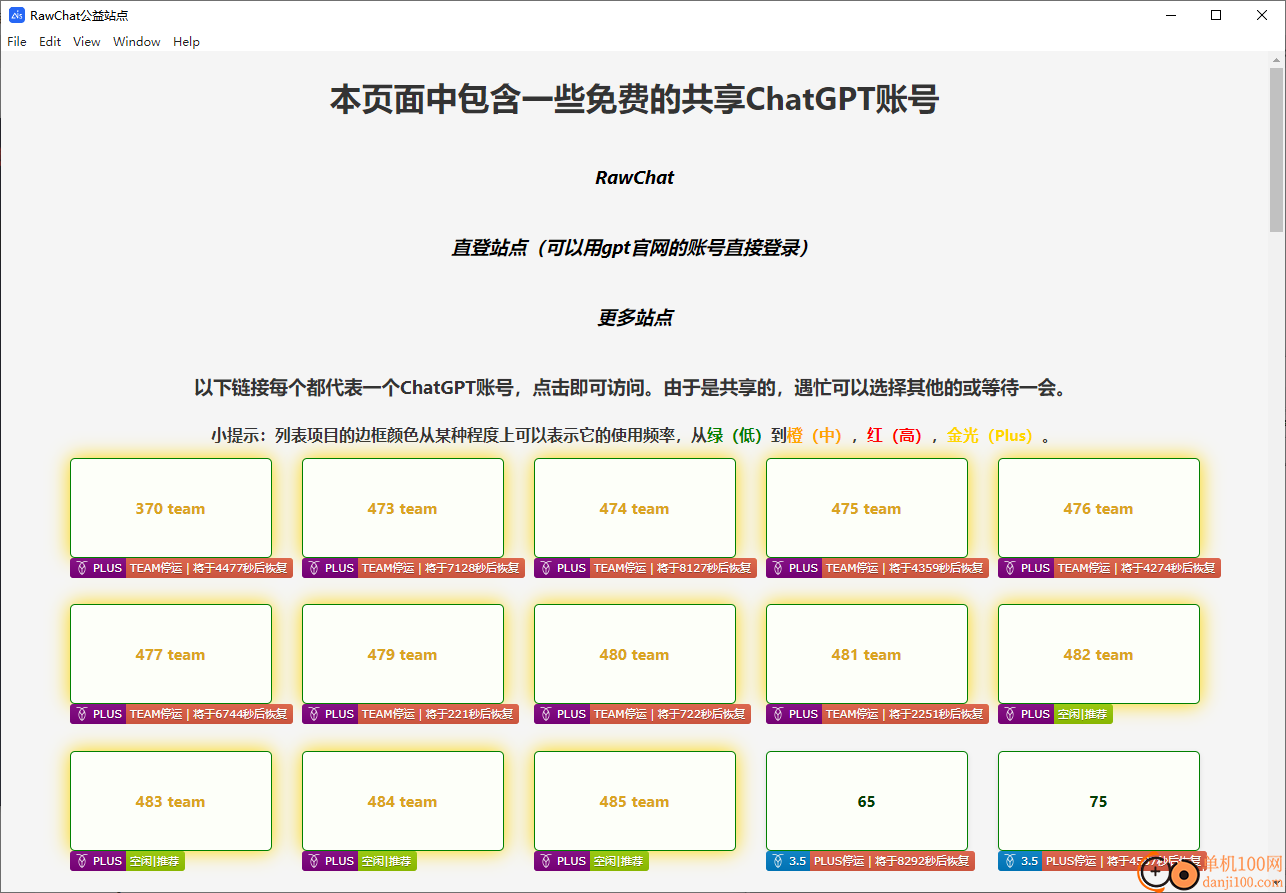Image resolution: width=1286 pixels, height=893 pixels.
Task: Open the 370 team account card
Action: point(171,508)
